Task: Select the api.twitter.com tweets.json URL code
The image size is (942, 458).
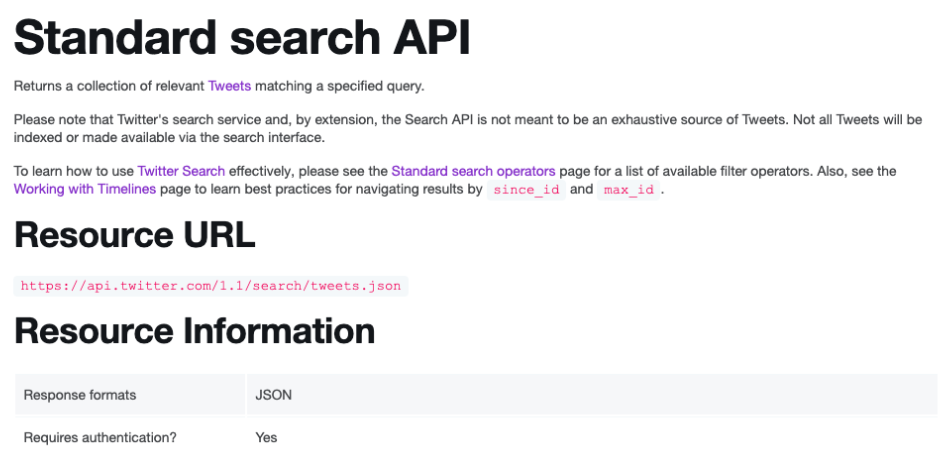Action: tap(211, 286)
